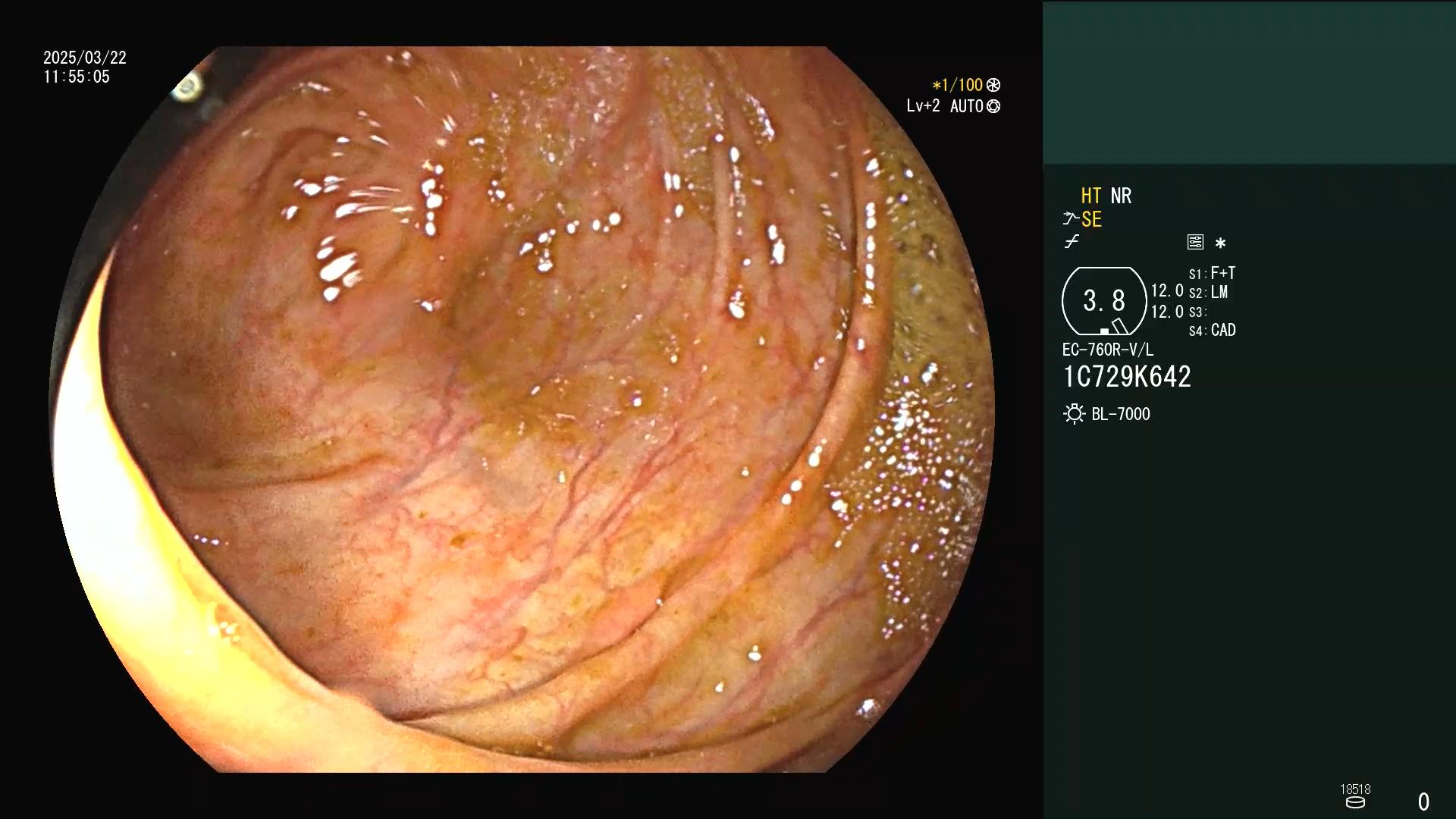The width and height of the screenshot is (1456, 819).
Task: Click the date 2025/03/22
Action: click(85, 58)
